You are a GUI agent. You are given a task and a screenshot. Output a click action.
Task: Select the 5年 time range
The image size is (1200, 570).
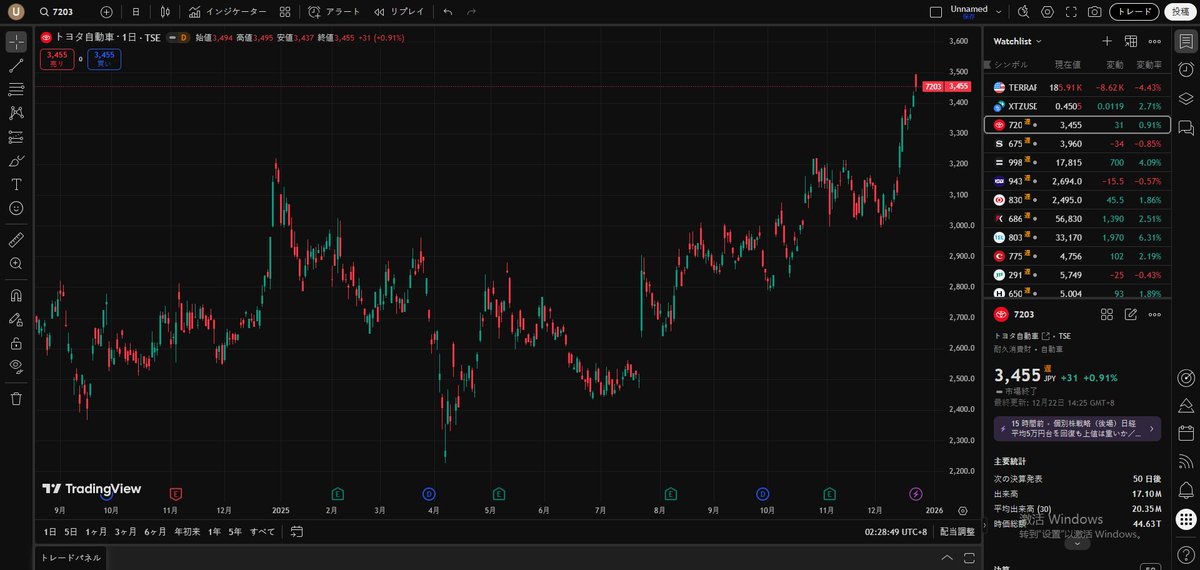click(235, 532)
